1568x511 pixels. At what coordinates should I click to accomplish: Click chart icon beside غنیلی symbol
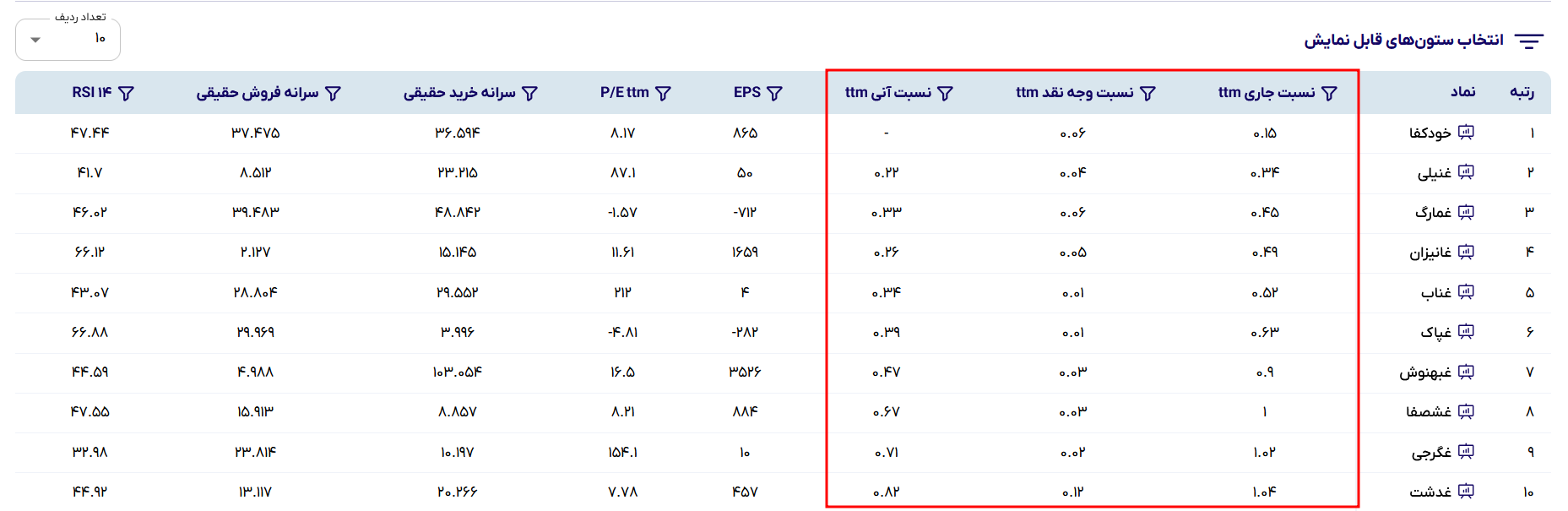[x=1466, y=172]
